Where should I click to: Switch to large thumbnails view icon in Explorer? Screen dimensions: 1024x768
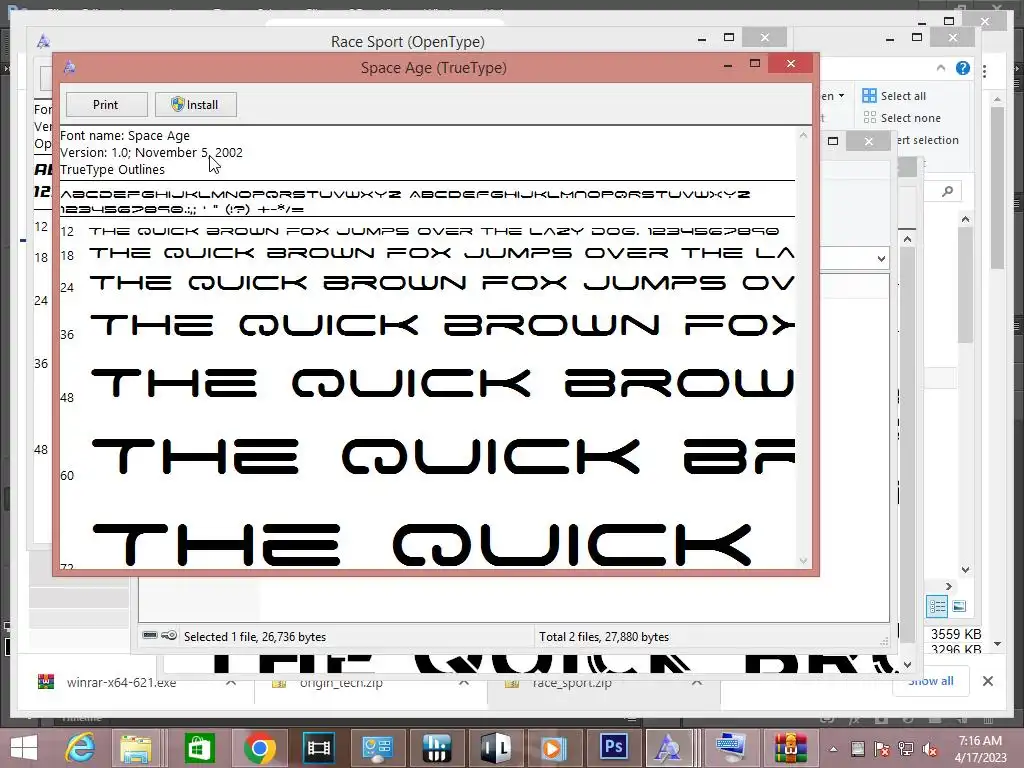coord(959,607)
